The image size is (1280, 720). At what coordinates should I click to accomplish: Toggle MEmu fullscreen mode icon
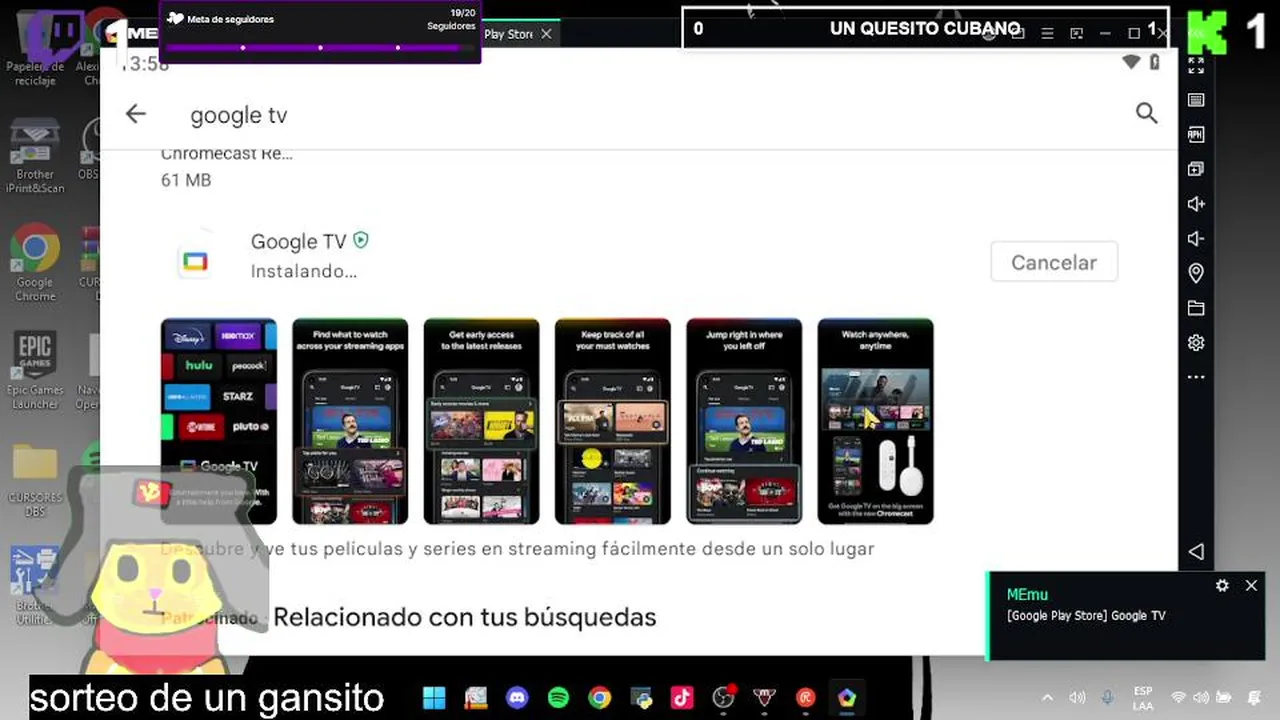pyautogui.click(x=1196, y=66)
